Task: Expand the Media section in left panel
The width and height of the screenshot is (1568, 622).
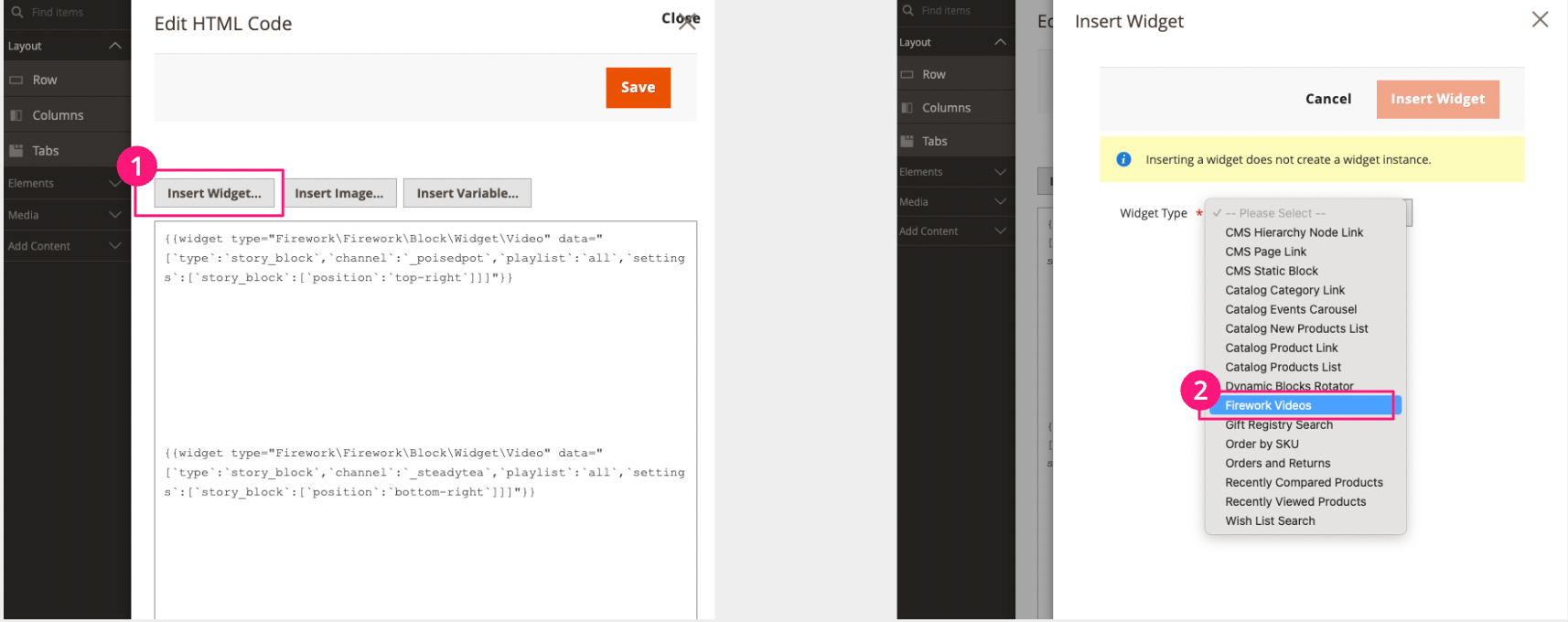Action: coord(114,215)
